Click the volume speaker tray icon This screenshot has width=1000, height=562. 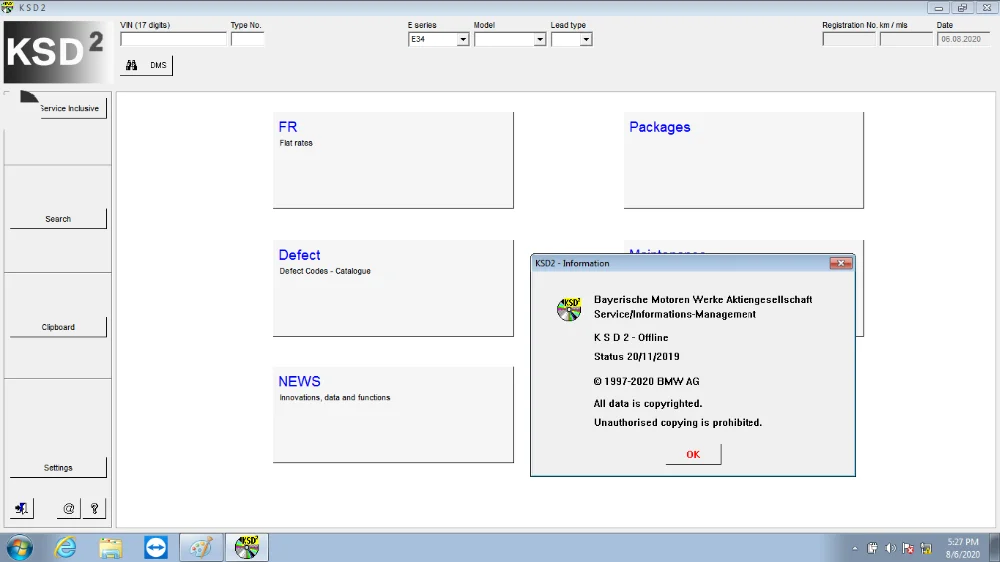coord(890,549)
